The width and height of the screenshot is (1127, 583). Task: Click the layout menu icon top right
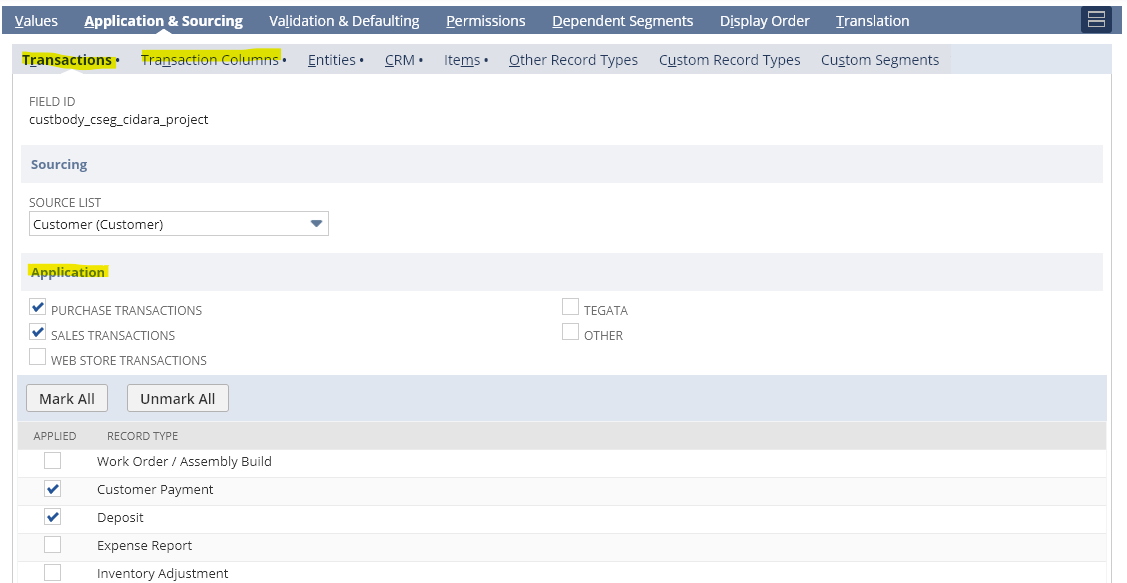point(1096,18)
